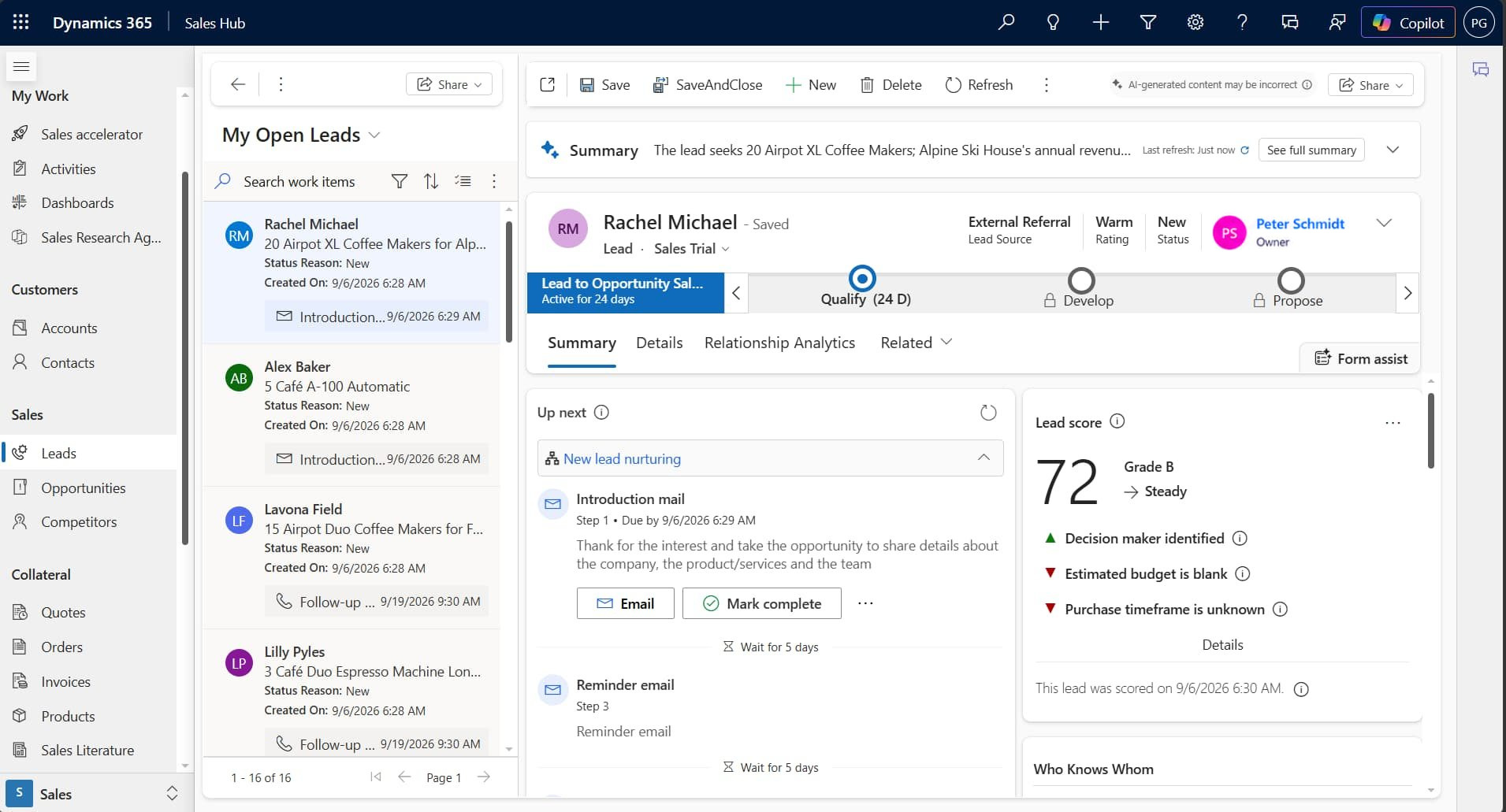Open the advanced find funnel icon
This screenshot has width=1506, height=812.
(1148, 22)
